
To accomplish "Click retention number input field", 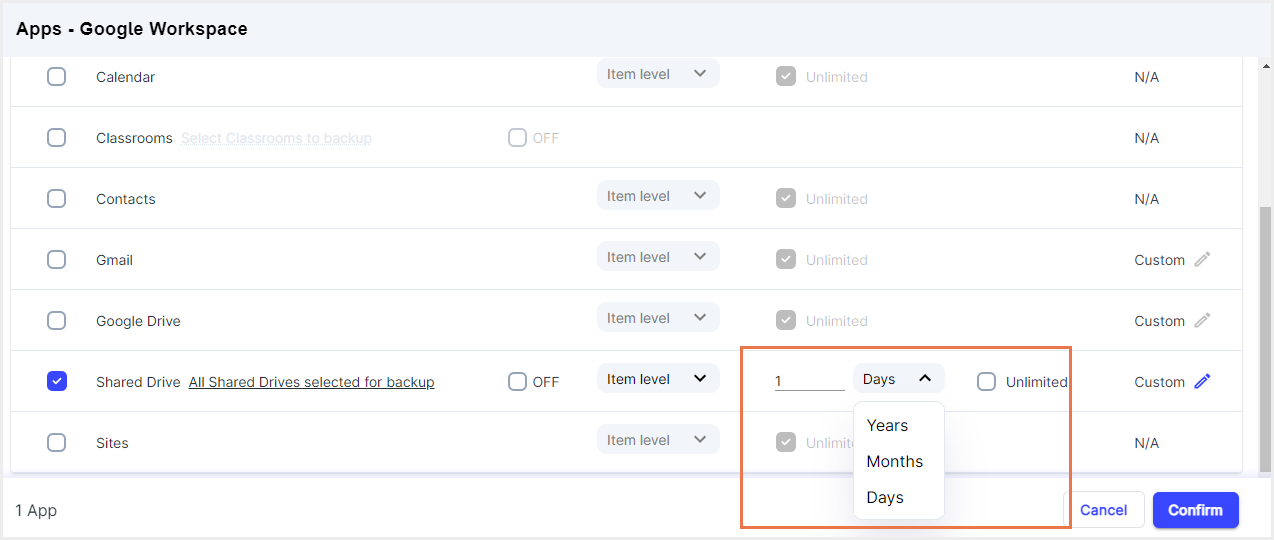I will click(808, 381).
